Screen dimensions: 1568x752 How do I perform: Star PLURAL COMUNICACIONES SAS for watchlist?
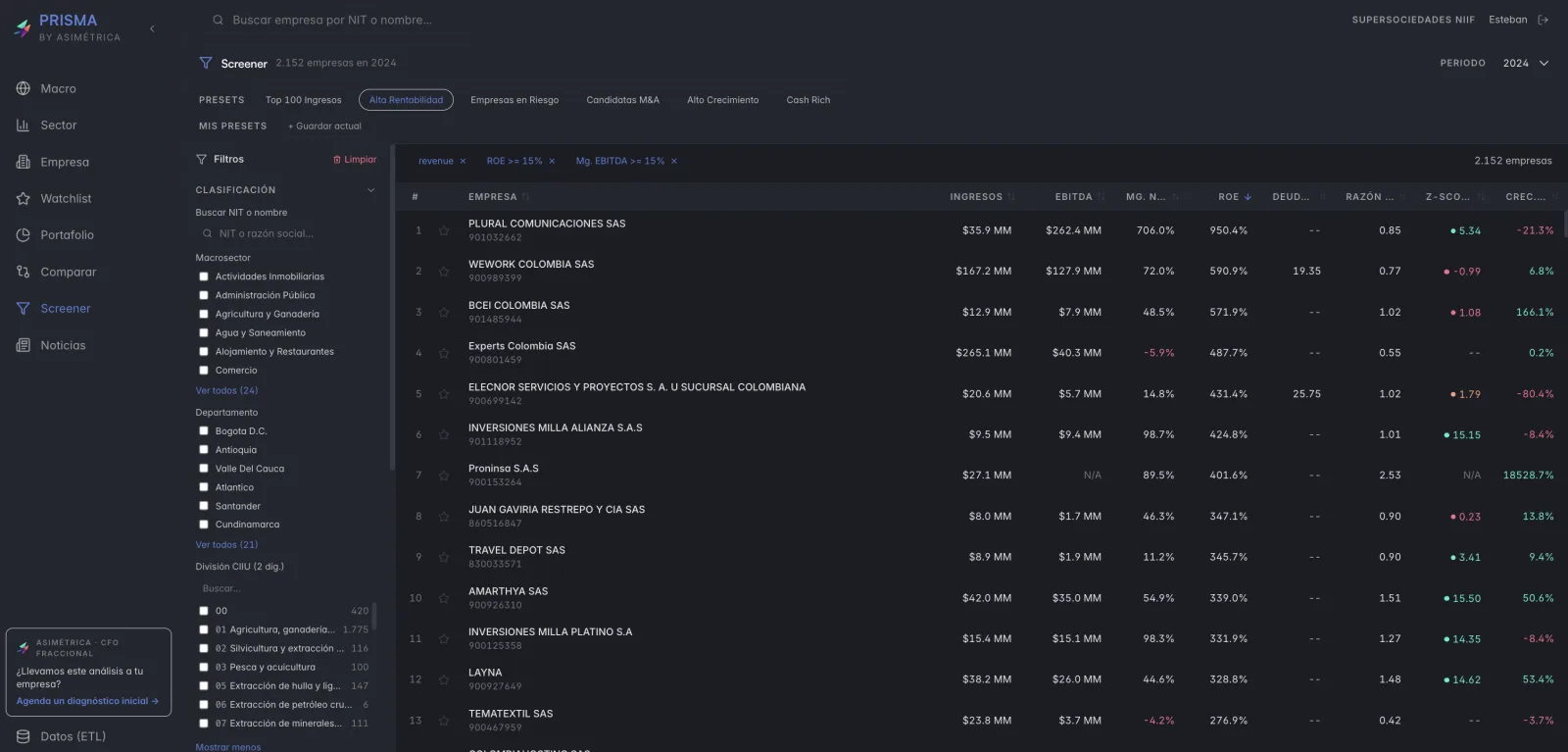coord(444,231)
